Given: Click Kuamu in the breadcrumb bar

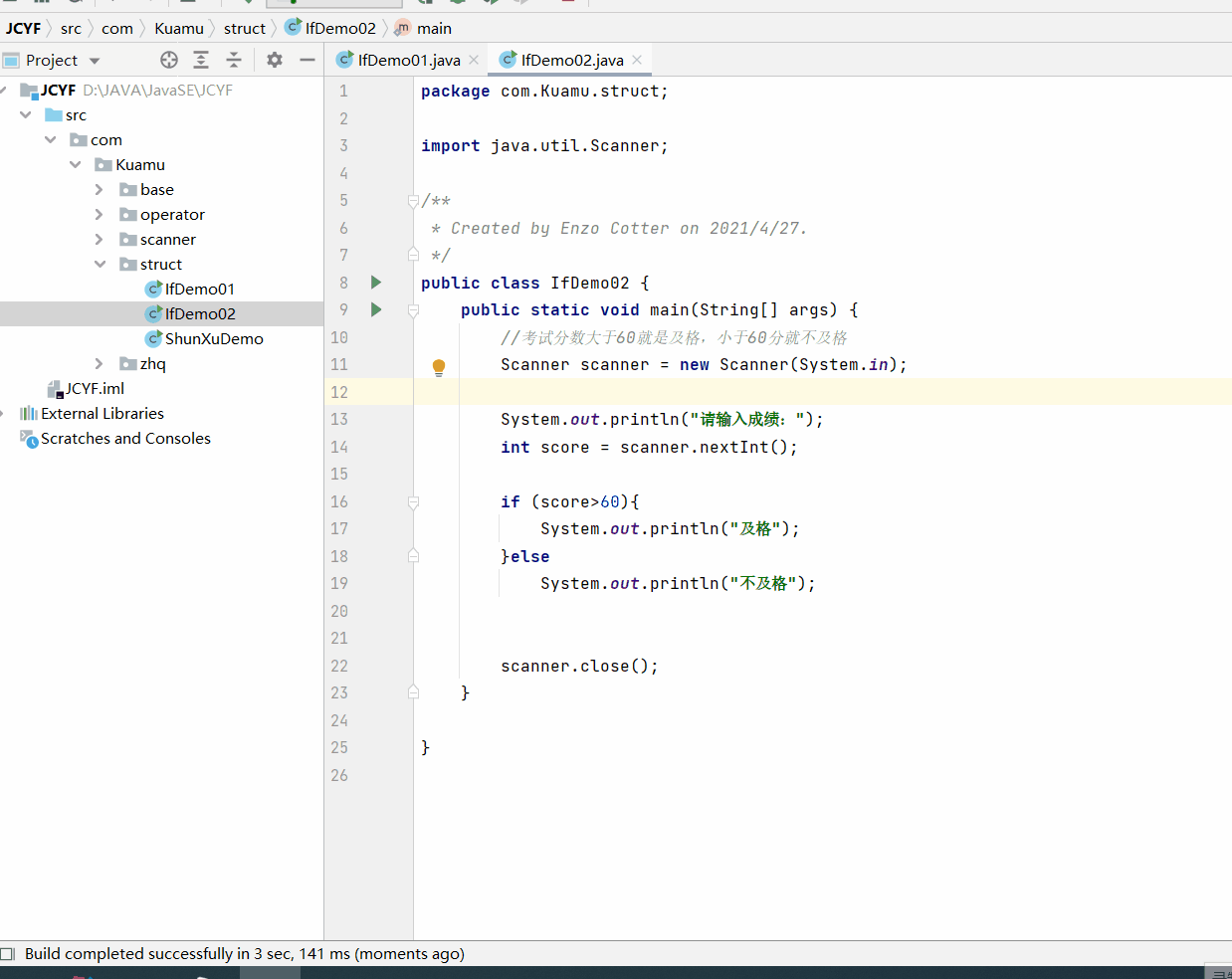Looking at the screenshot, I should (x=179, y=28).
